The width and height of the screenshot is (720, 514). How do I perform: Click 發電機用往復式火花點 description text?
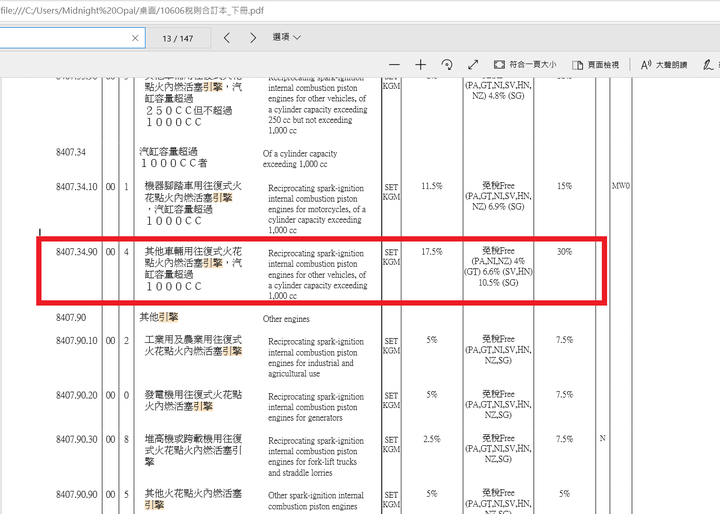click(x=193, y=395)
